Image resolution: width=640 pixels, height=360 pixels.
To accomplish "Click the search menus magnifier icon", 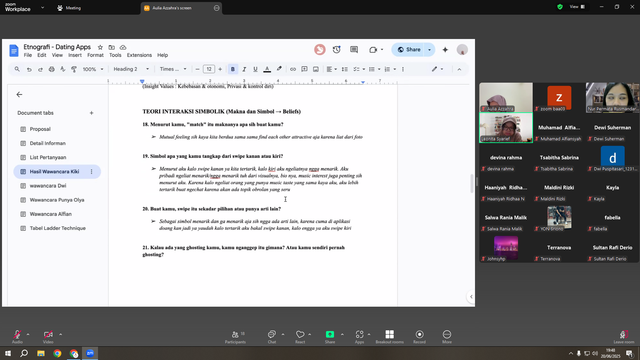I will 17,69.
